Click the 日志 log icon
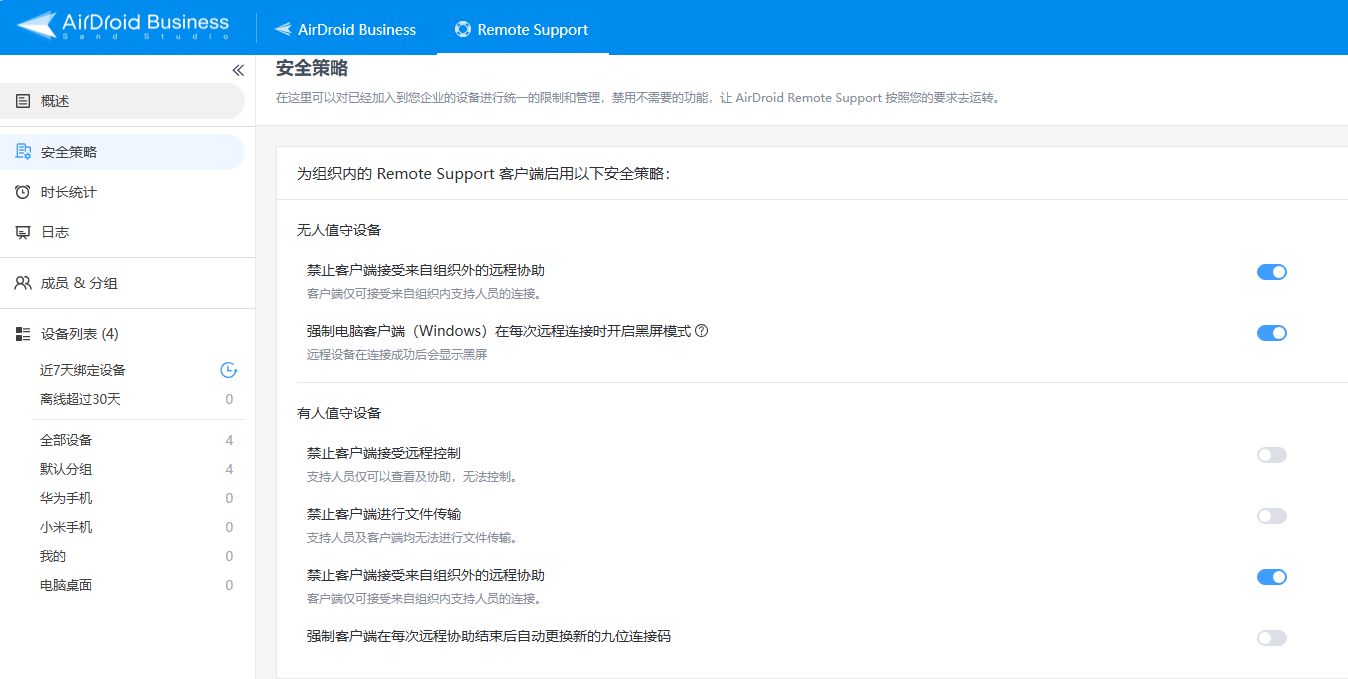 [x=23, y=232]
